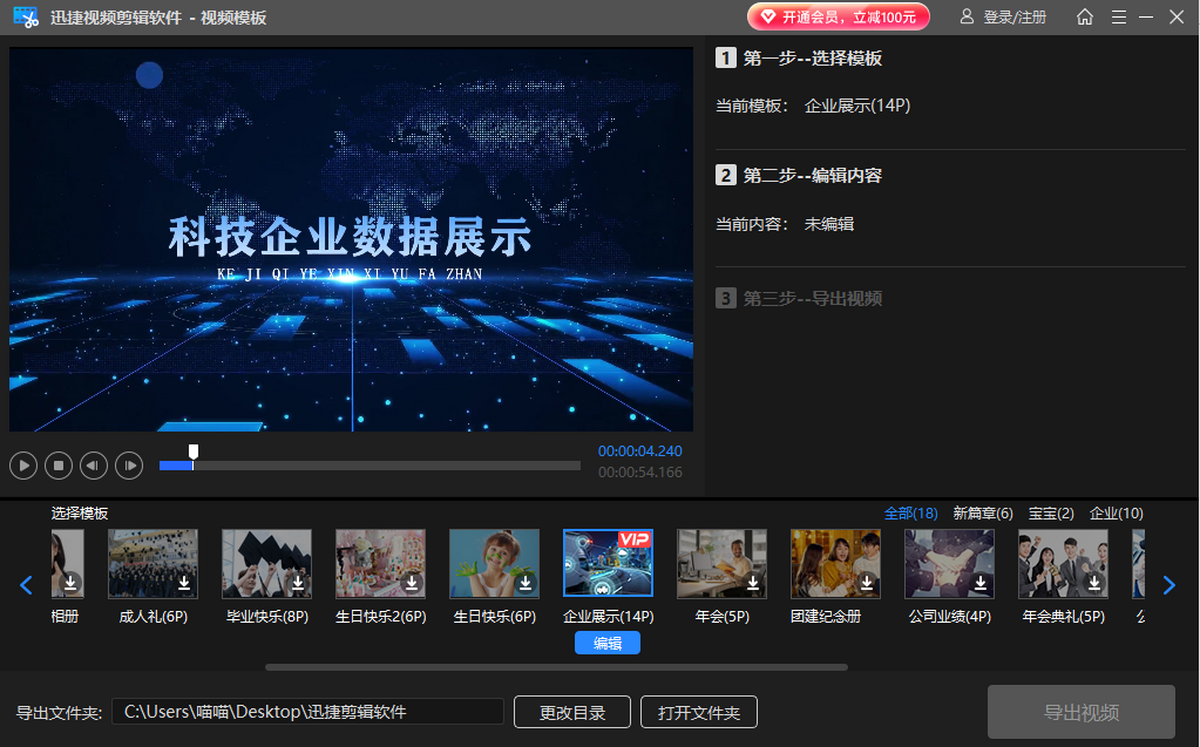The width and height of the screenshot is (1200, 747).
Task: Open the export folder with 打开文件夹
Action: coord(699,713)
